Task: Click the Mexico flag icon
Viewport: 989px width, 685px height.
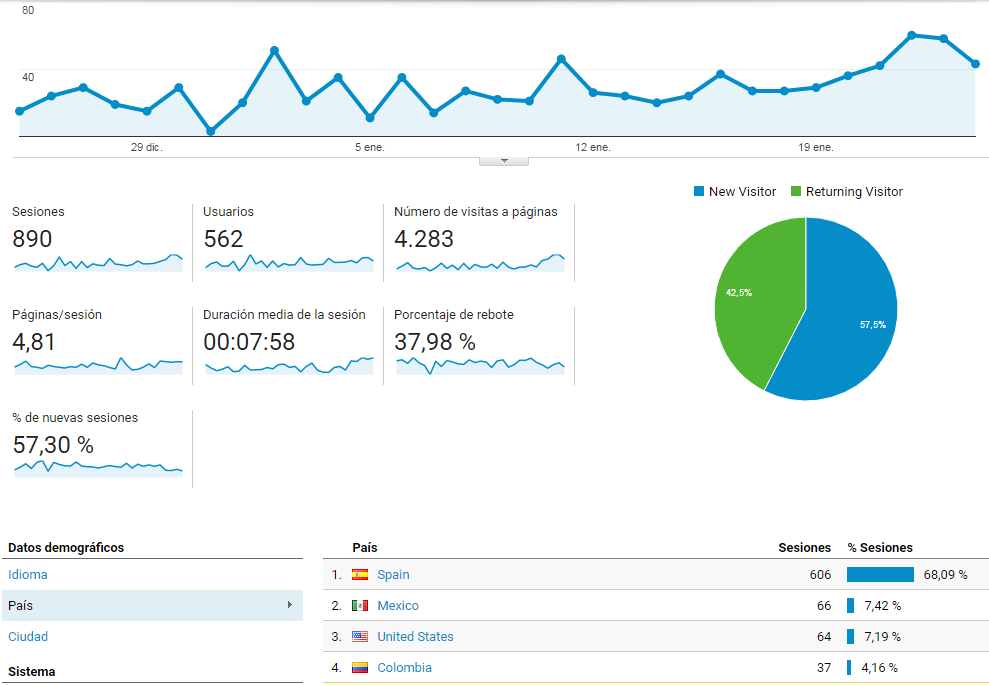Action: (360, 606)
